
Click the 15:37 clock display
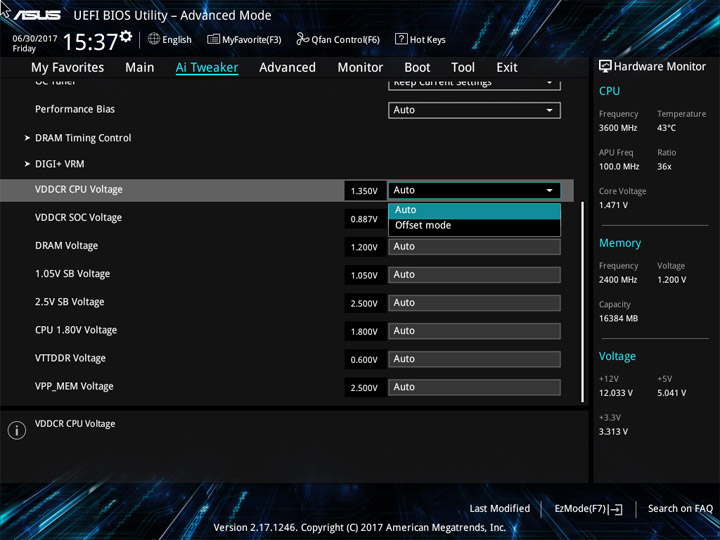tap(90, 42)
